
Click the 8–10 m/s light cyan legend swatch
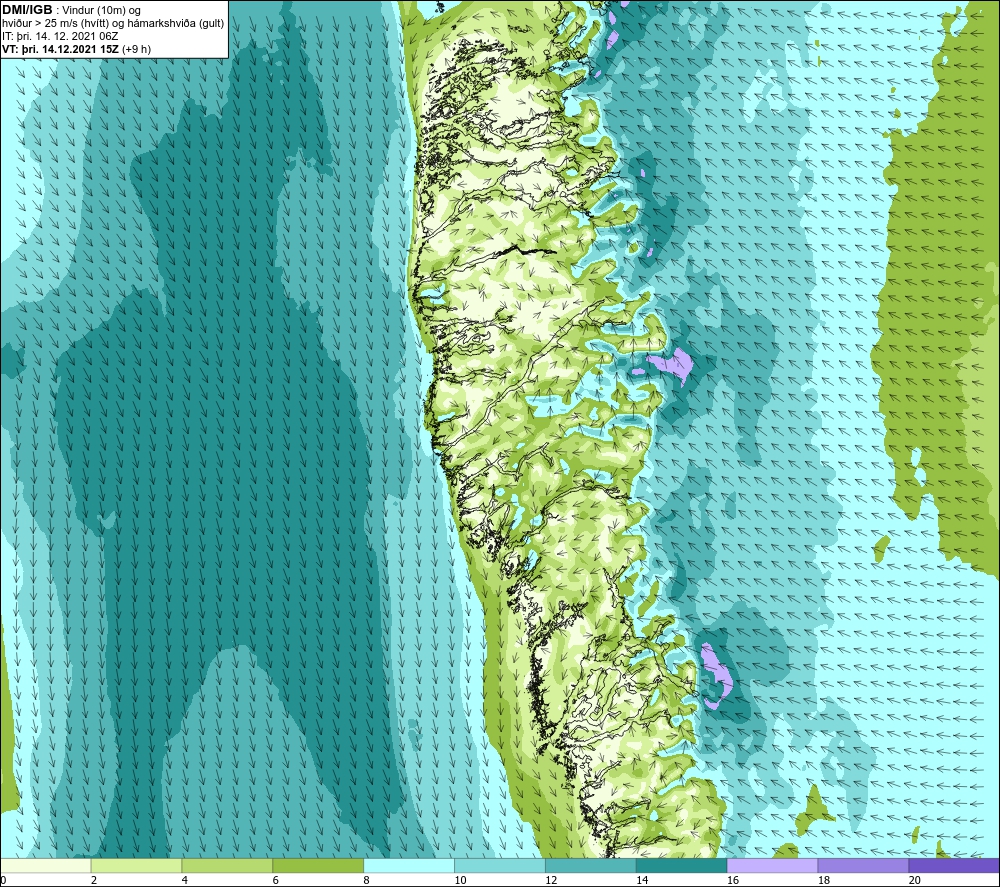tap(409, 865)
